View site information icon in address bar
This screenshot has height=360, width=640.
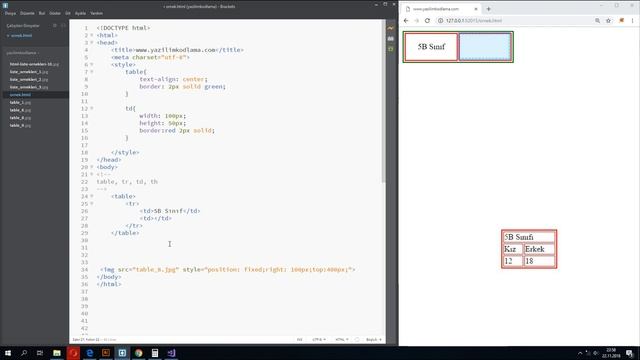point(440,20)
